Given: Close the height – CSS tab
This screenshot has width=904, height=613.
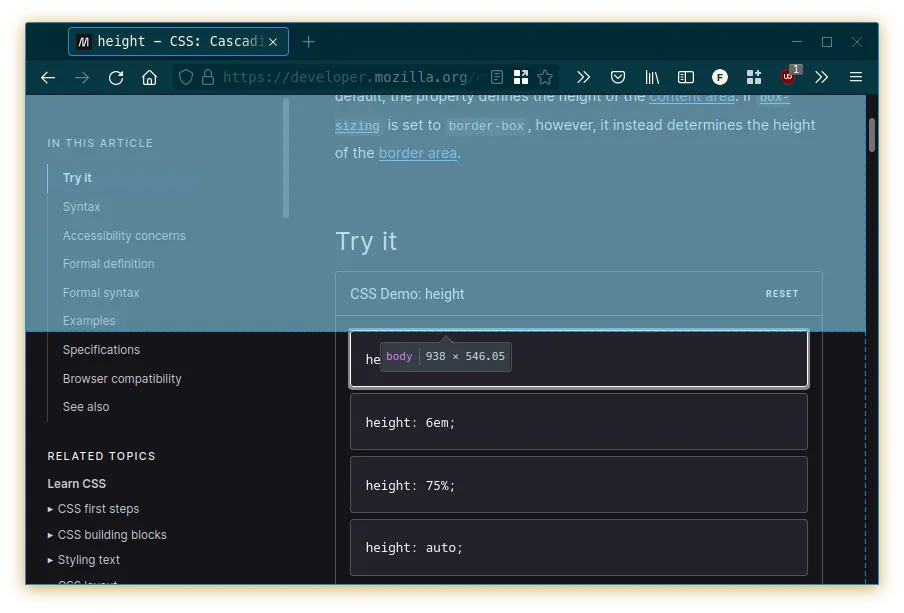Looking at the screenshot, I should 273,42.
